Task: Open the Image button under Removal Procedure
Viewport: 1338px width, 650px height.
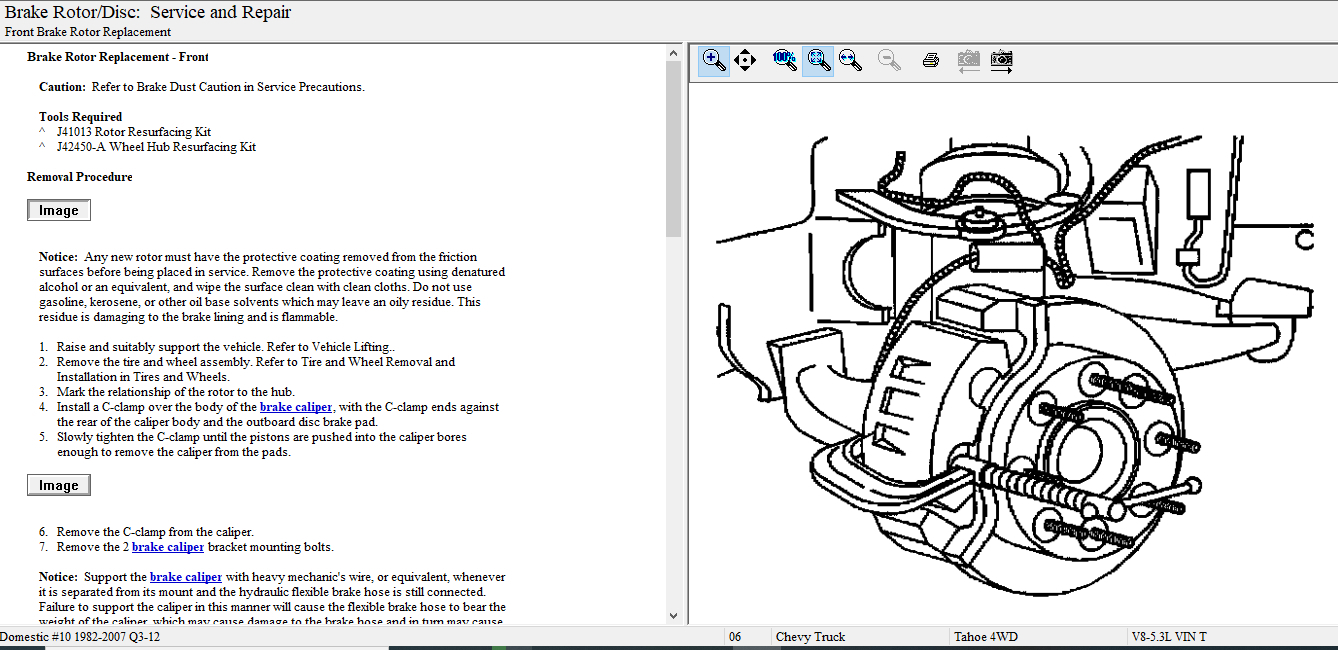Action: 59,210
